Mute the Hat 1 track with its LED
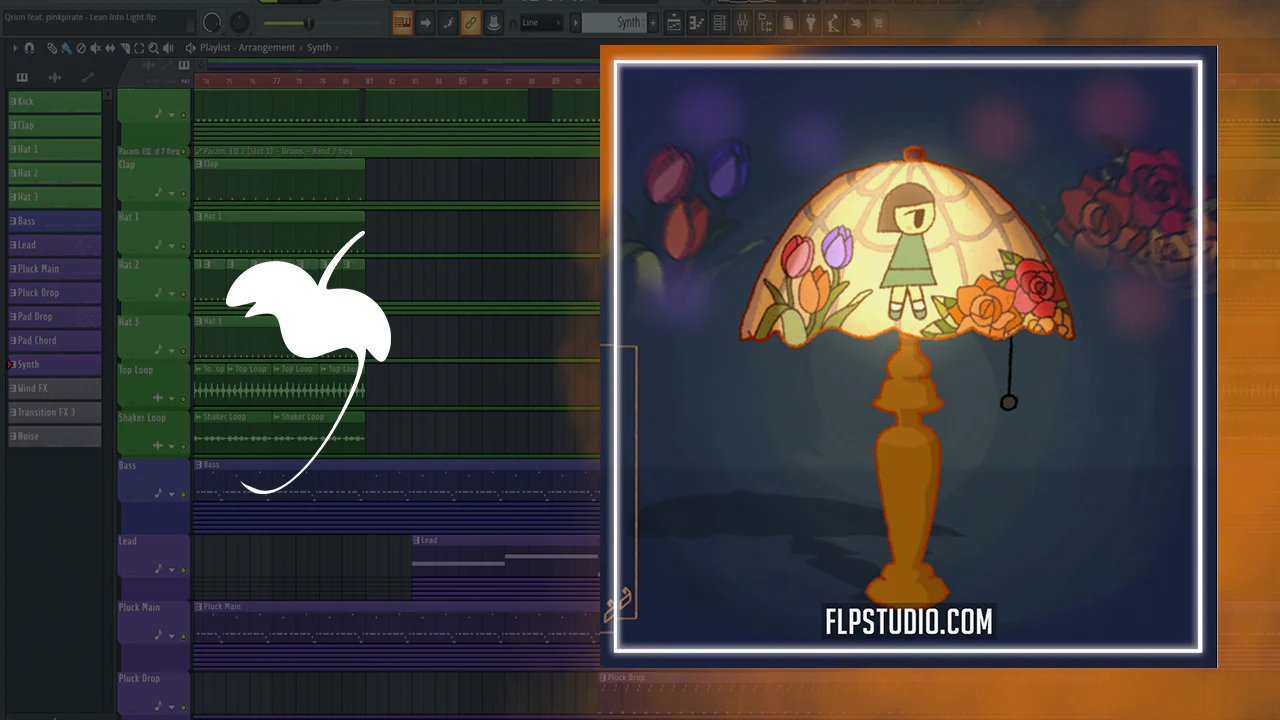1280x720 pixels. [x=183, y=246]
